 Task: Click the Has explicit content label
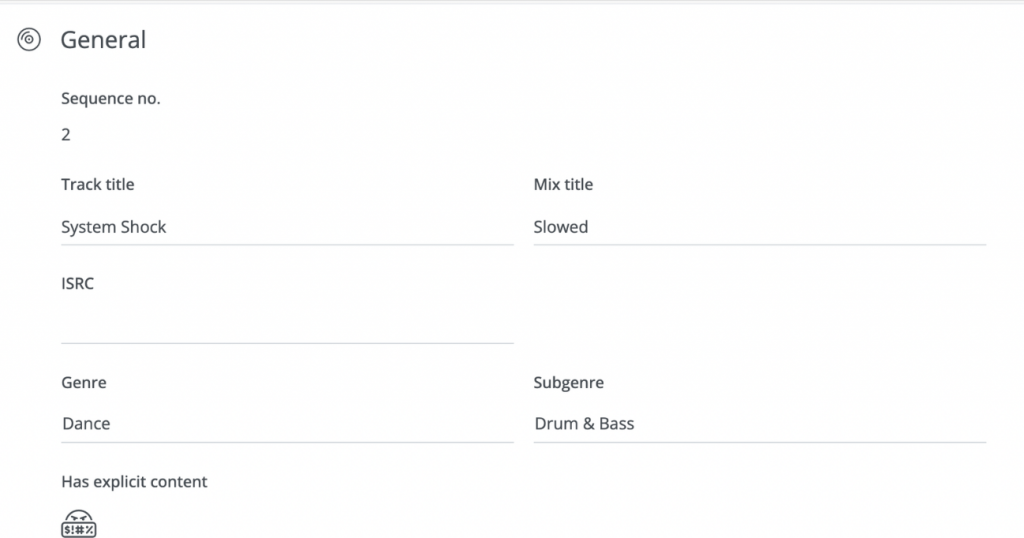[134, 482]
